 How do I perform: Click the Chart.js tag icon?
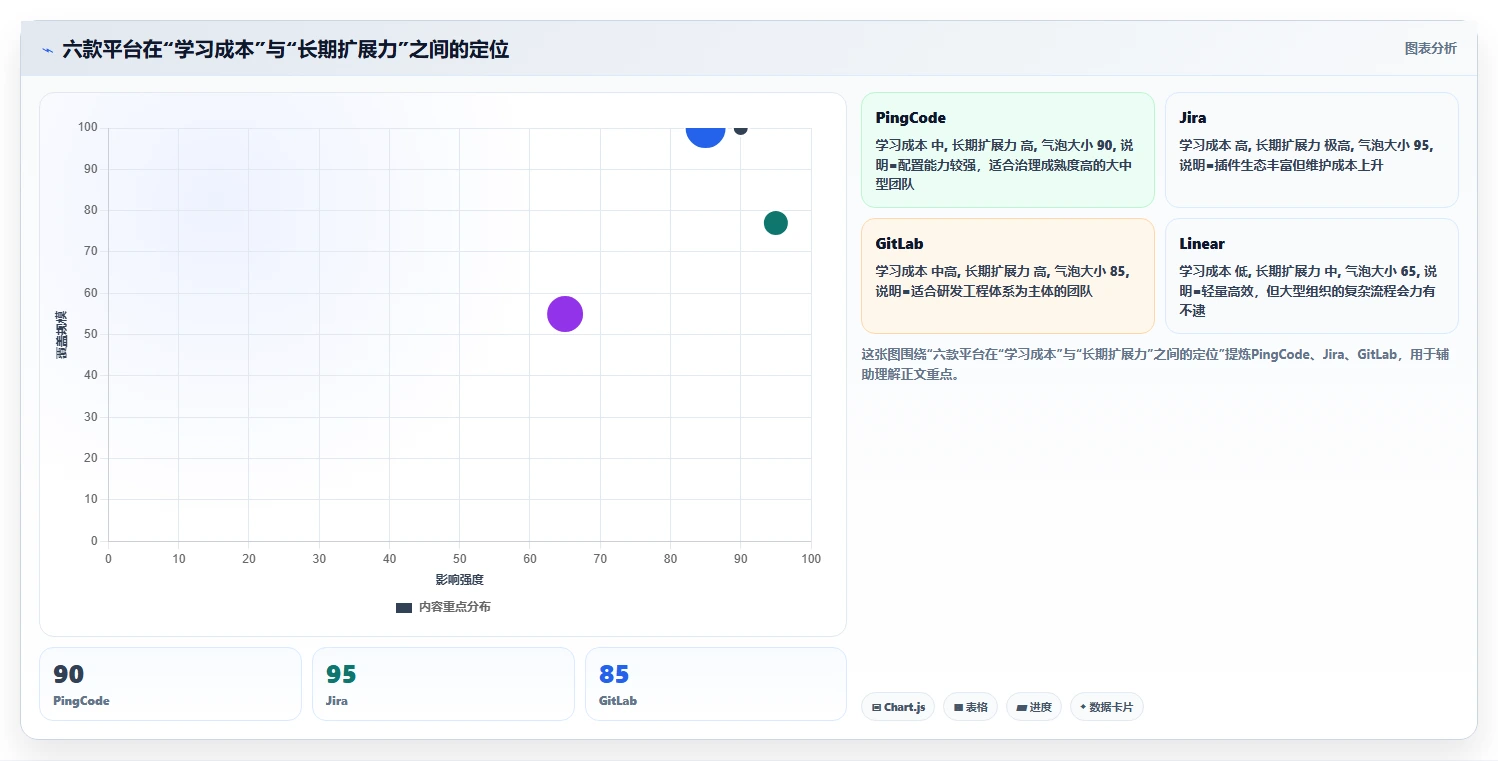(876, 707)
